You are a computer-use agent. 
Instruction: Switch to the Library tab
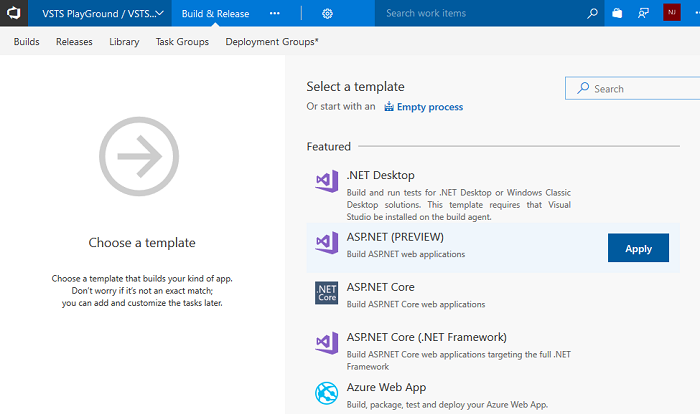(x=124, y=42)
